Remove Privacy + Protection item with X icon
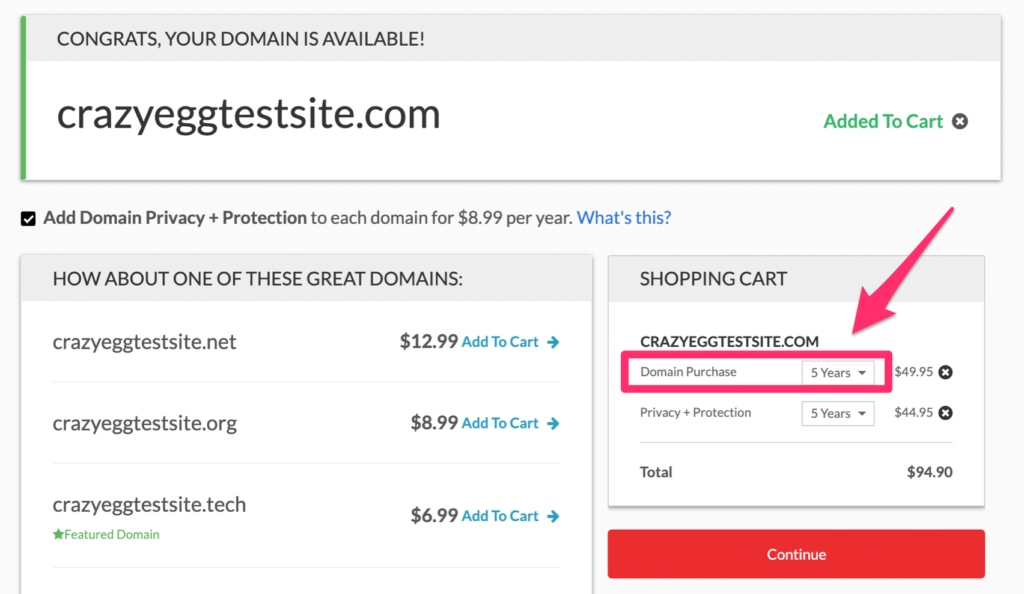1024x594 pixels. 945,413
